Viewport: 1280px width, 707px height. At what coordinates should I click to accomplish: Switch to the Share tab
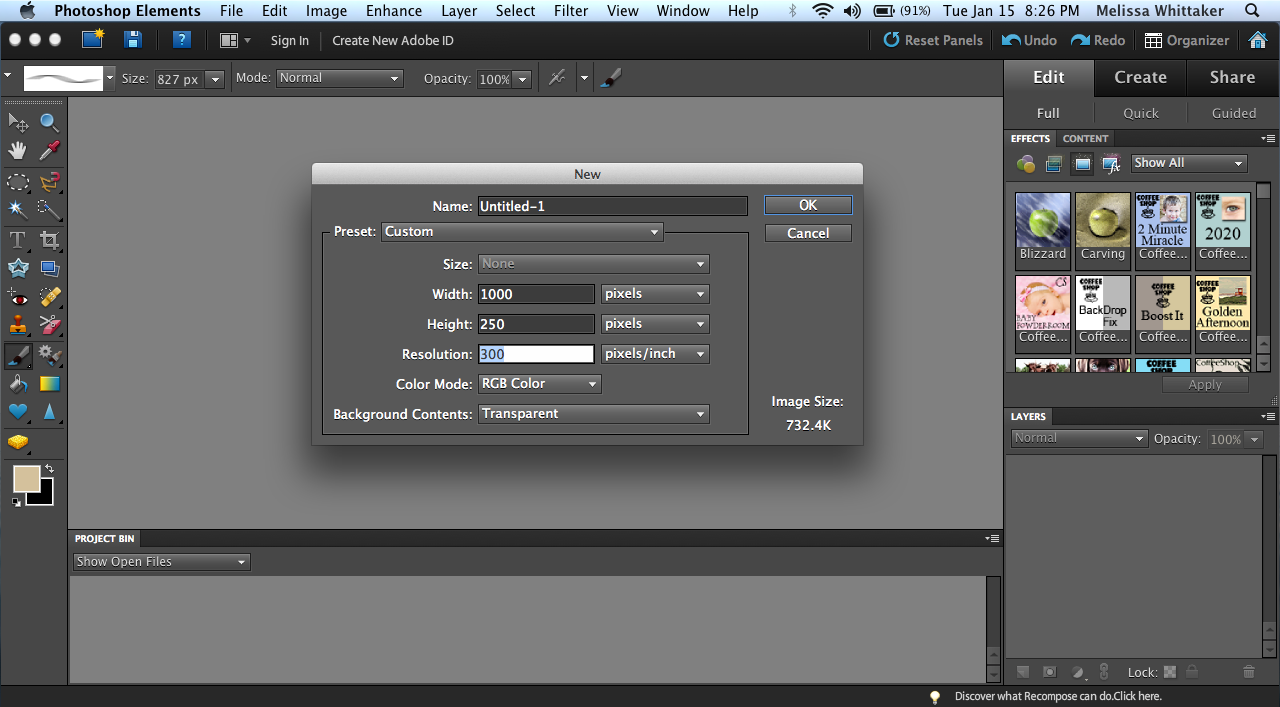(1232, 77)
